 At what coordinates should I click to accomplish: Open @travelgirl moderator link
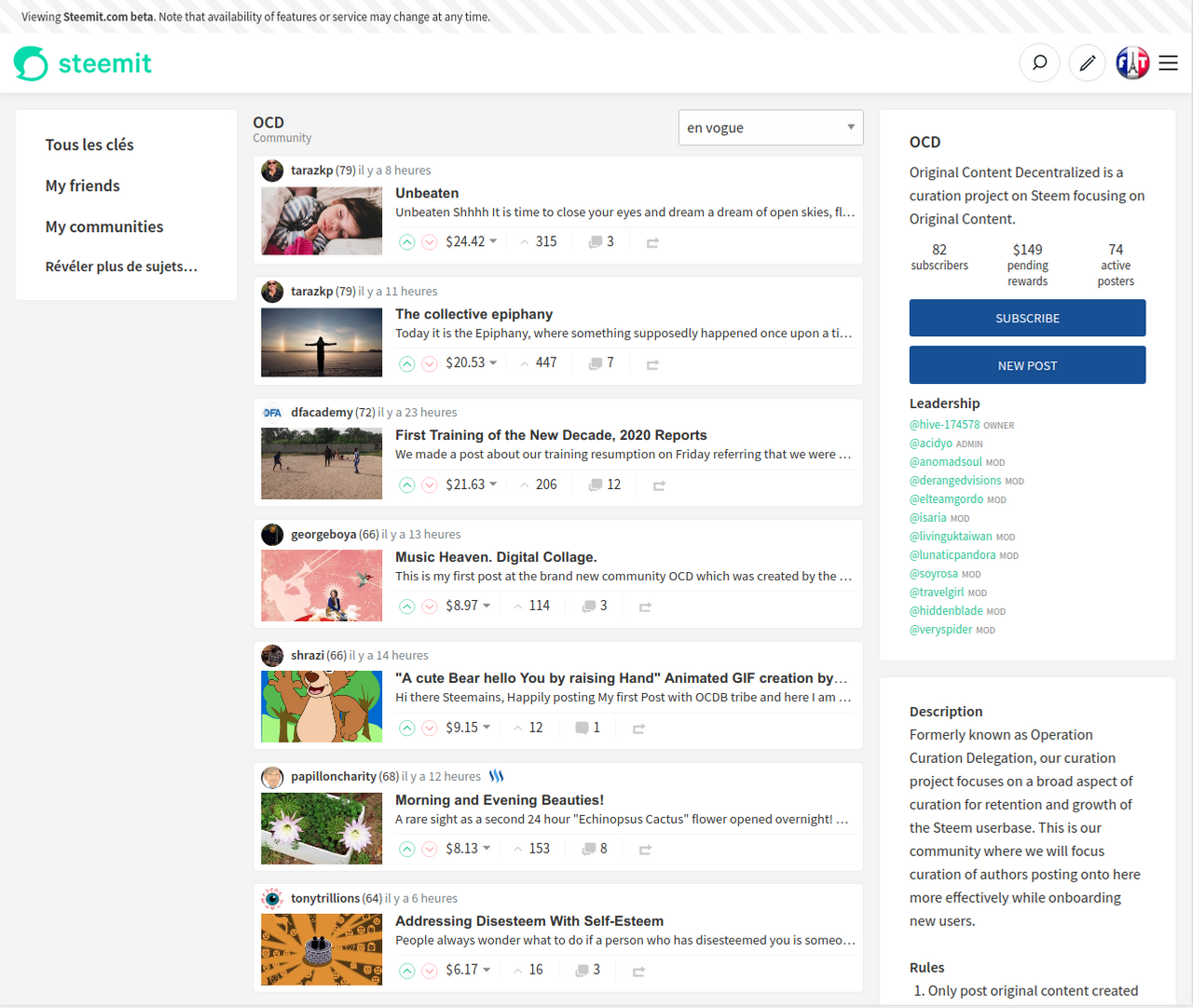937,593
